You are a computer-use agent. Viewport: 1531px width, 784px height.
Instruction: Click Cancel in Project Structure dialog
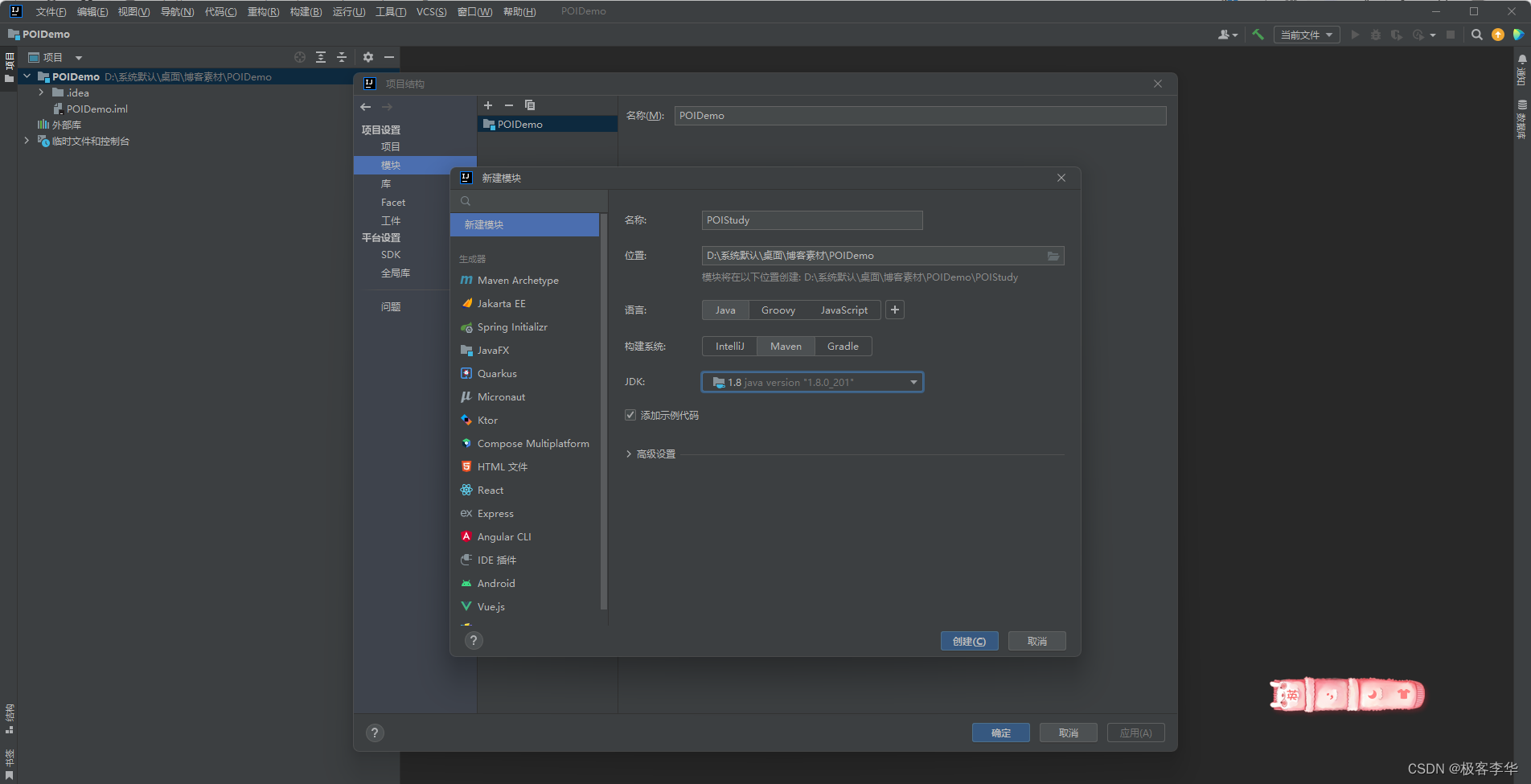(1069, 733)
